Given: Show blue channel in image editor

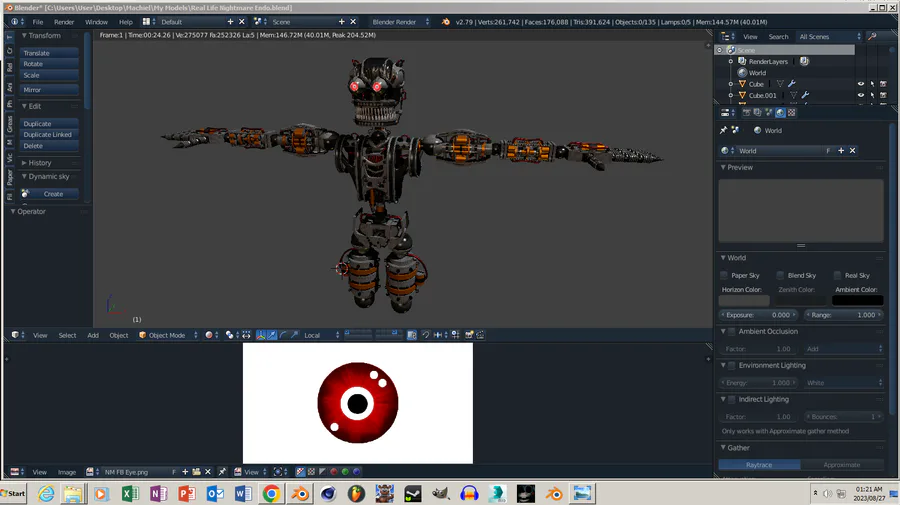Looking at the screenshot, I should tap(356, 472).
